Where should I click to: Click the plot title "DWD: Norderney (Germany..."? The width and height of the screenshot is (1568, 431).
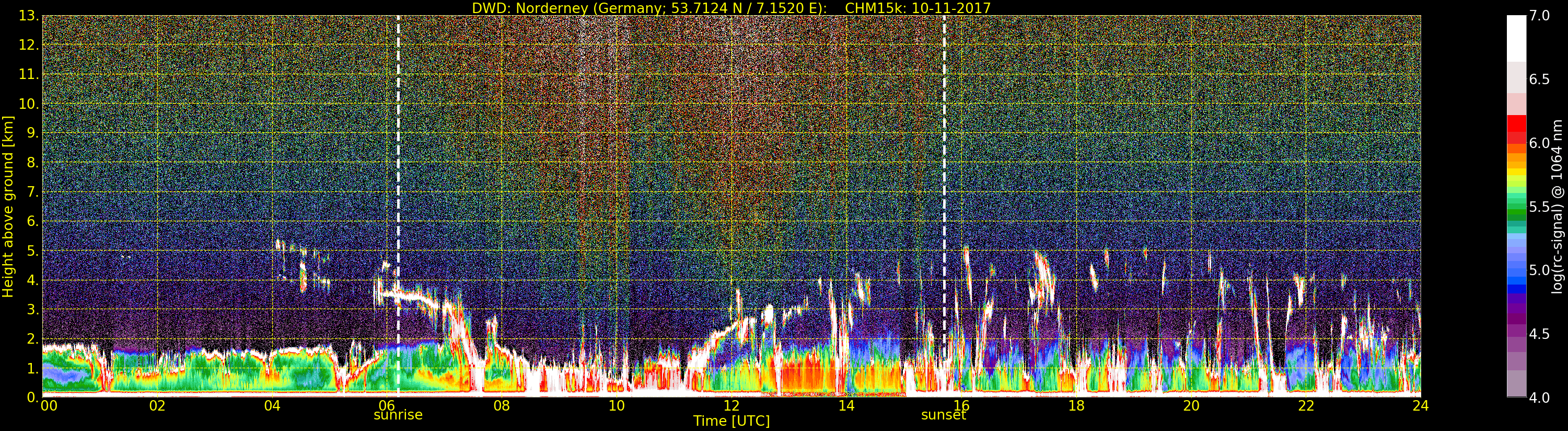(x=731, y=8)
